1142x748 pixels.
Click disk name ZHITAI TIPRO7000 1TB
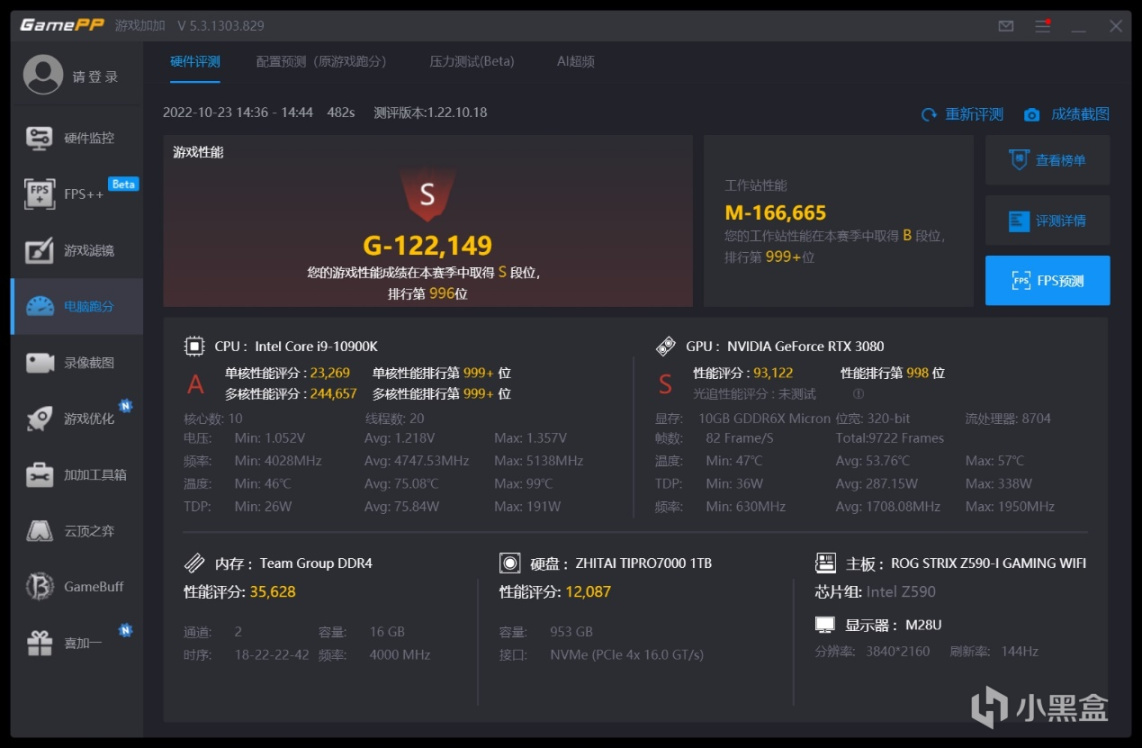coord(644,563)
